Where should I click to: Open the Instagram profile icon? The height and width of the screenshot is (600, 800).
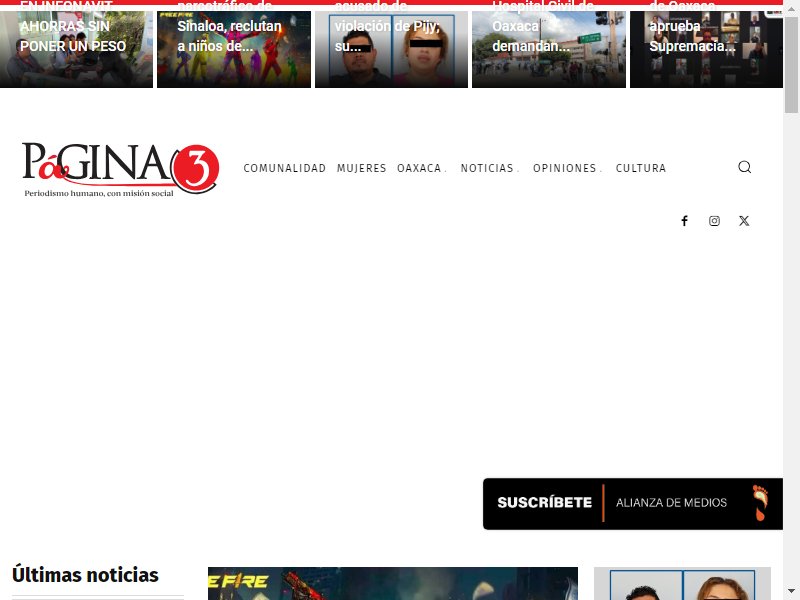point(714,220)
